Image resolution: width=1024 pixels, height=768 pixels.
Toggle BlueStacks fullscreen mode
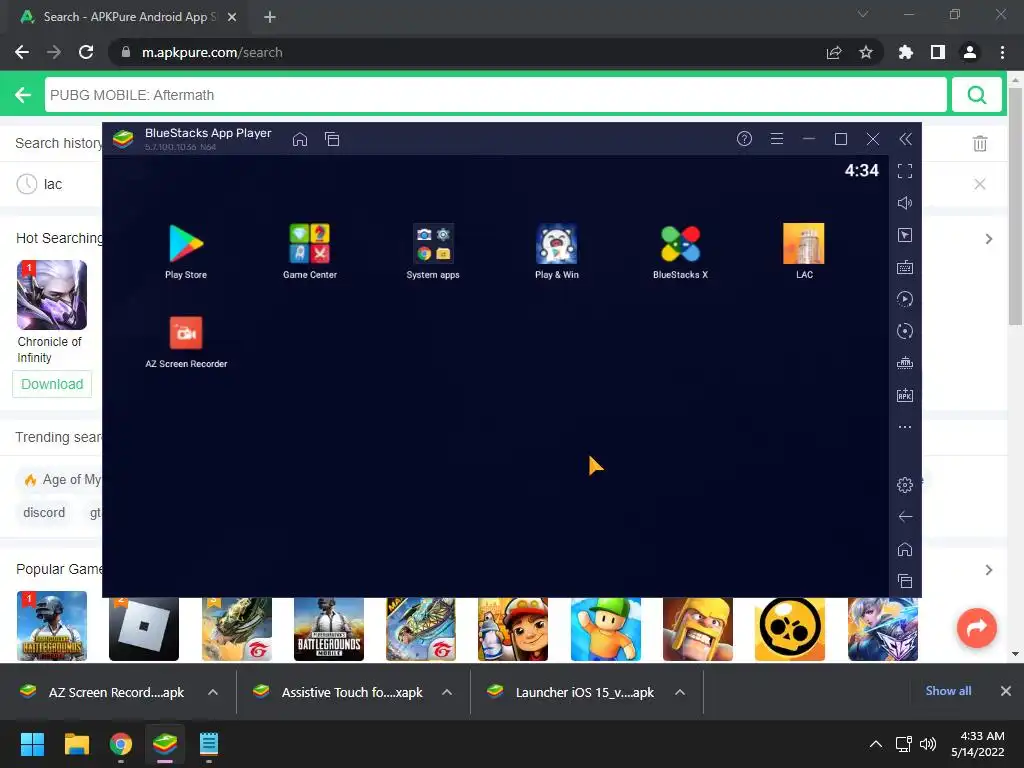905,171
